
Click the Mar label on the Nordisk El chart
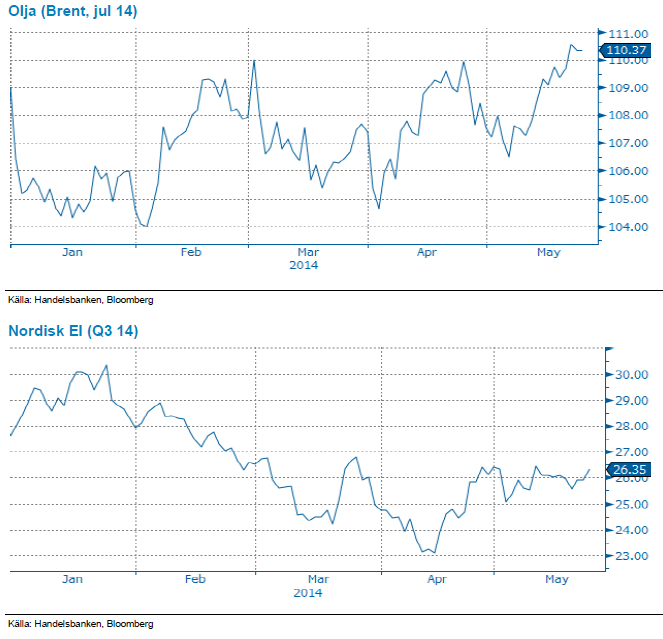(318, 579)
